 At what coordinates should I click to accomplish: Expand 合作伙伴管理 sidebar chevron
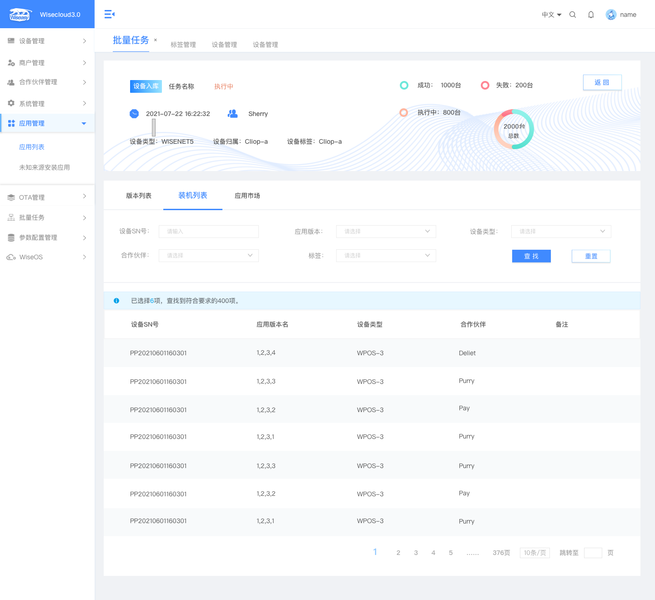point(84,82)
